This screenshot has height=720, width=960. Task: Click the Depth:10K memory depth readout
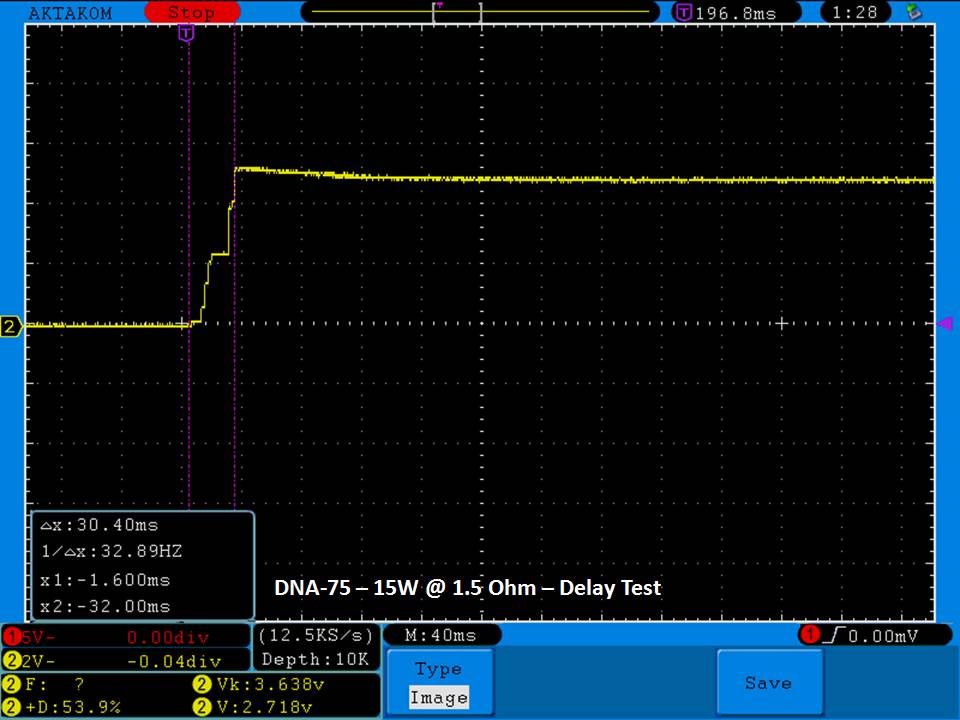click(x=316, y=659)
